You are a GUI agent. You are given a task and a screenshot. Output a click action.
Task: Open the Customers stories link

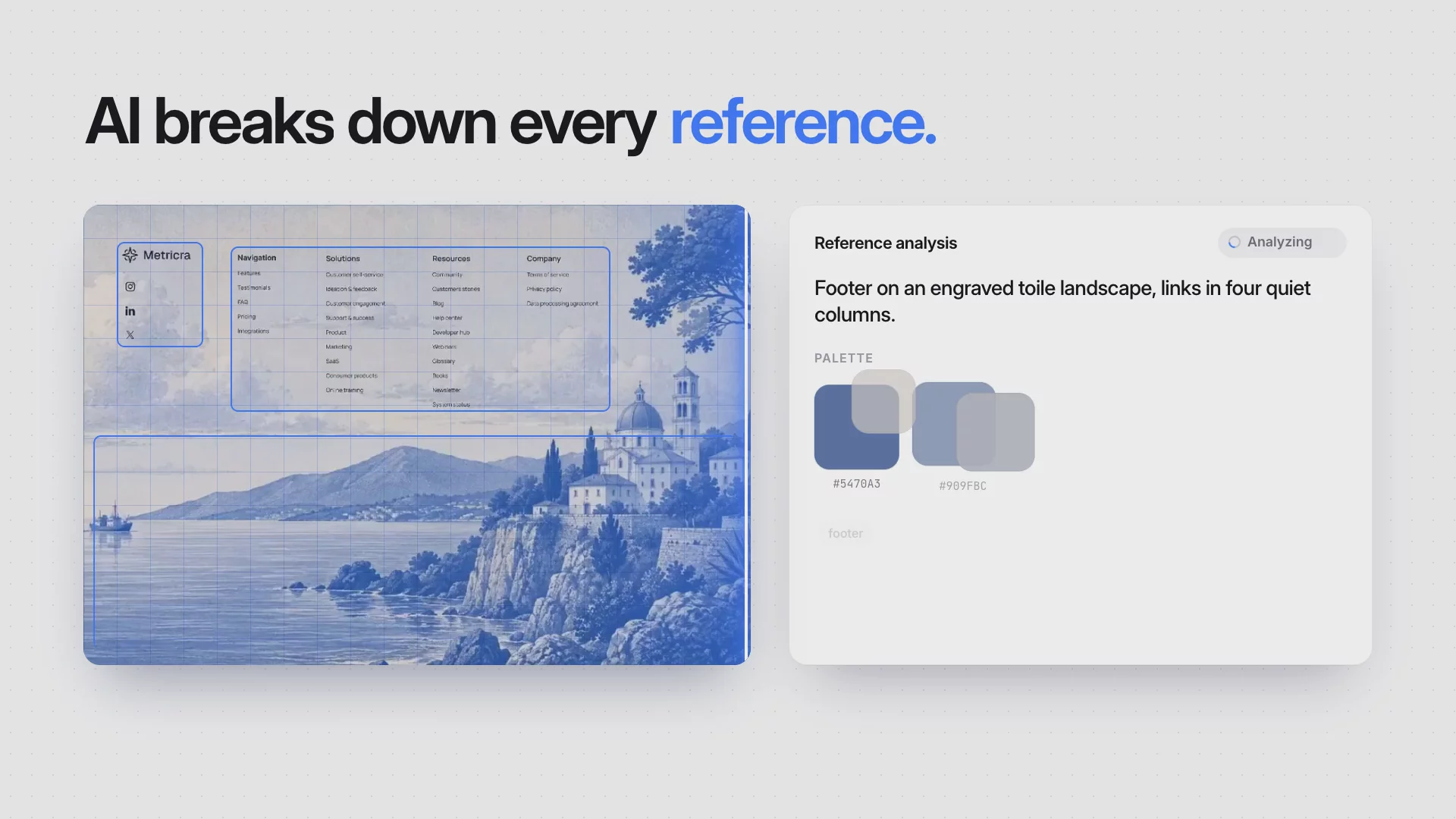click(x=456, y=289)
